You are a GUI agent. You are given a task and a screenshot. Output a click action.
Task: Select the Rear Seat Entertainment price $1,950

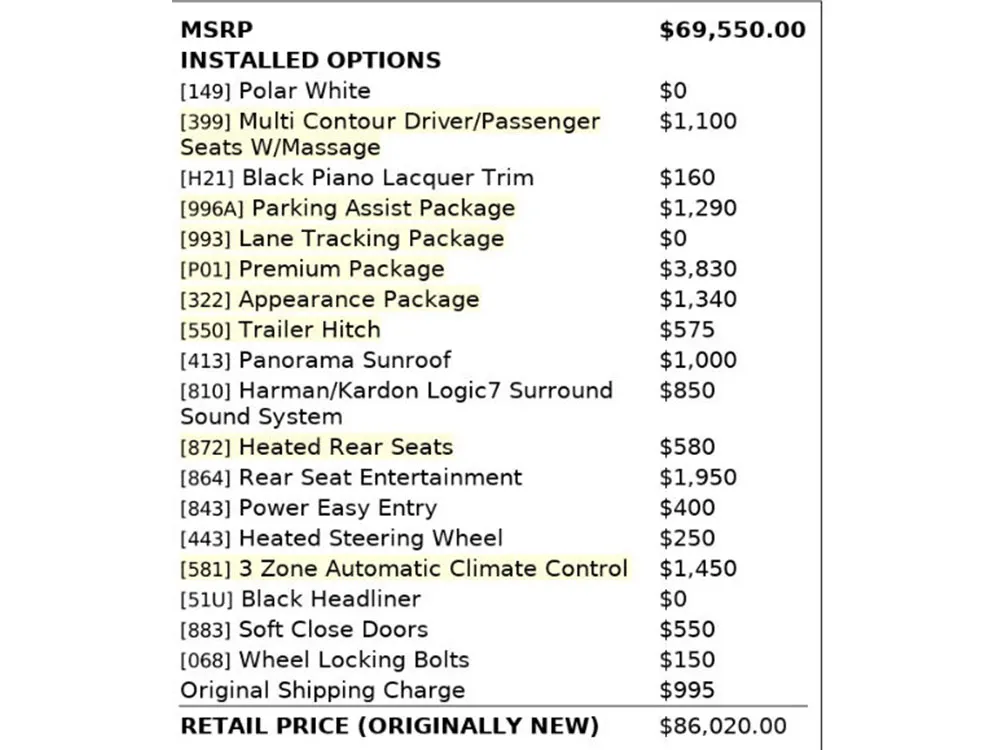coord(698,478)
